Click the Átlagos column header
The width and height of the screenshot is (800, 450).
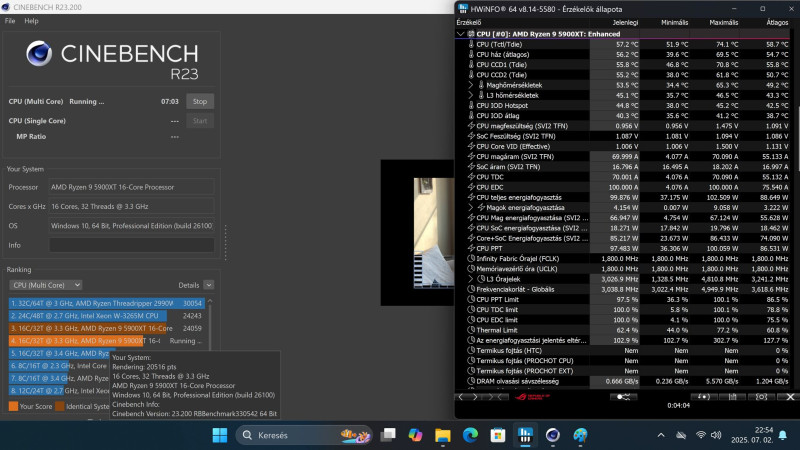pyautogui.click(x=777, y=22)
